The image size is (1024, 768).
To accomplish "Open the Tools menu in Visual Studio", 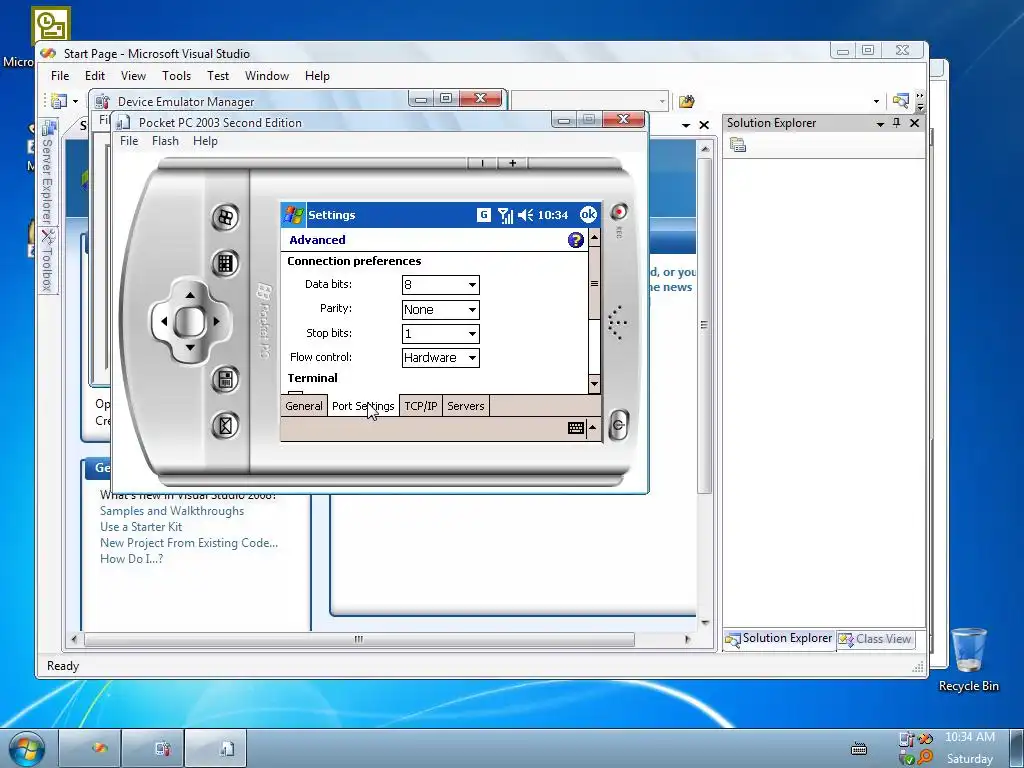I will tap(176, 76).
